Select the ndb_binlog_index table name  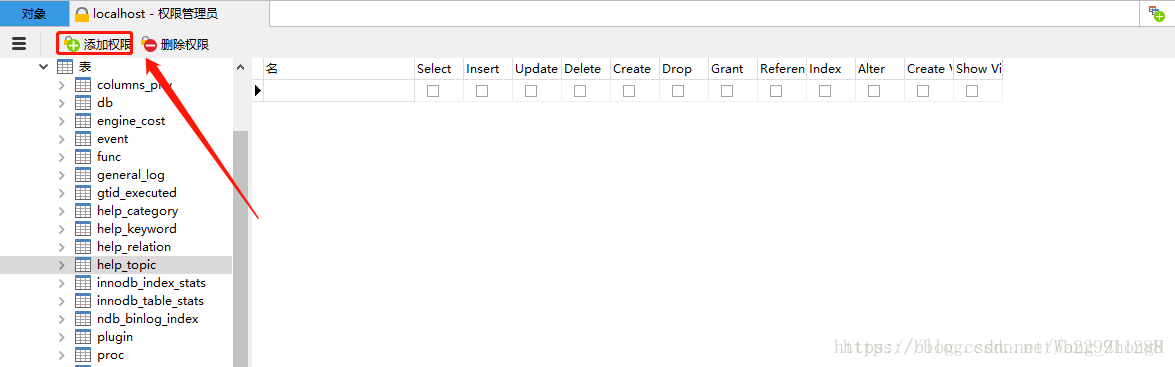148,318
